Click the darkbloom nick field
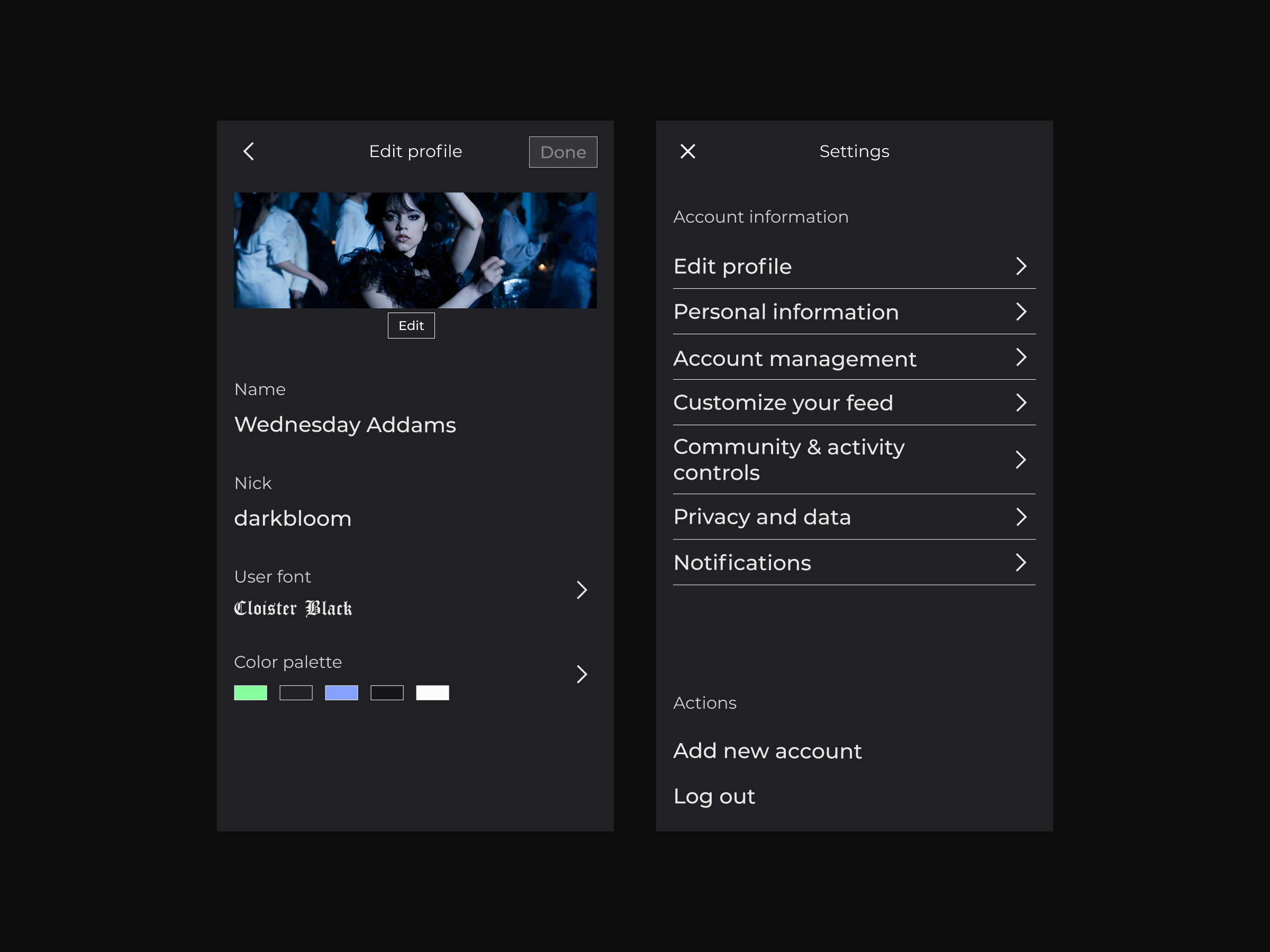This screenshot has height=952, width=1270. [292, 518]
